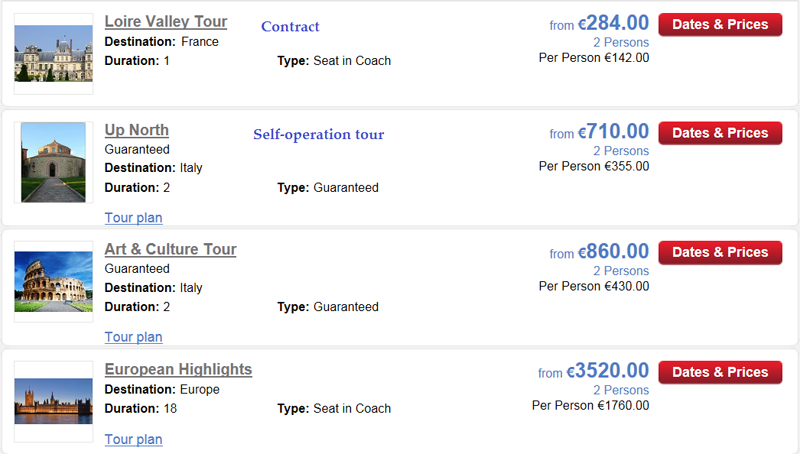The image size is (800, 454).
Task: Open the European Highlights title link
Action: pyautogui.click(x=178, y=369)
